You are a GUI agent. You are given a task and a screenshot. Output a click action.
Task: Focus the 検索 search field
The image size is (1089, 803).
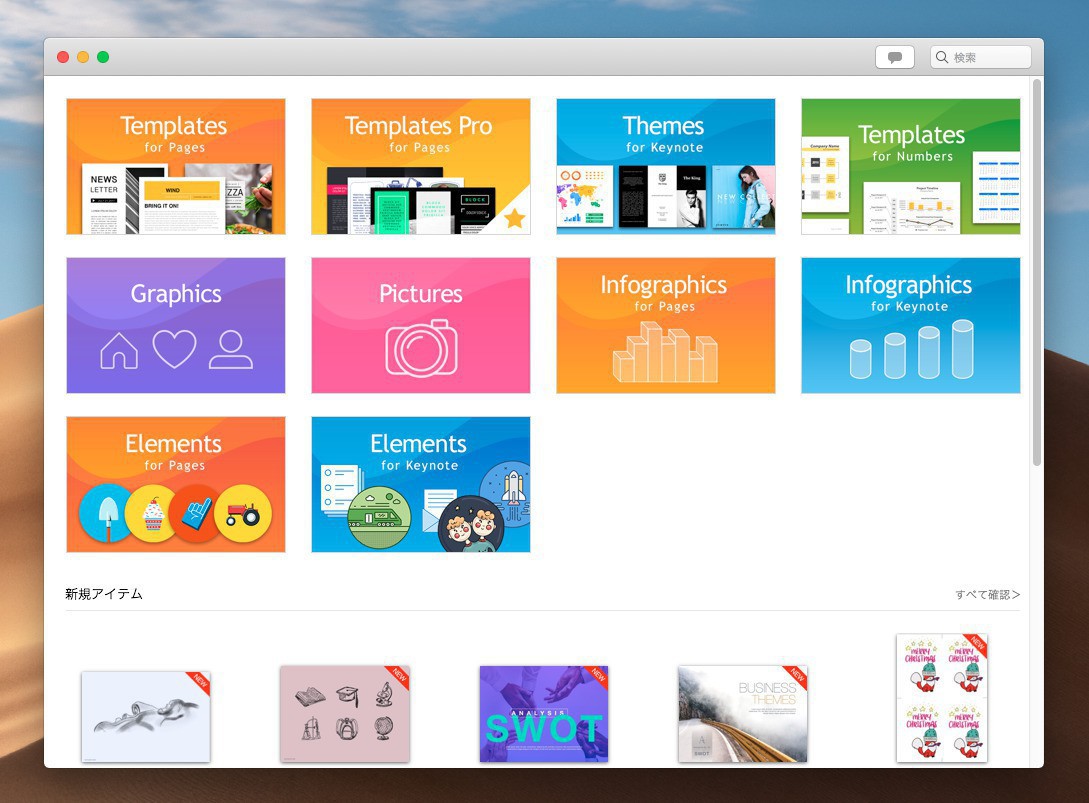[981, 57]
